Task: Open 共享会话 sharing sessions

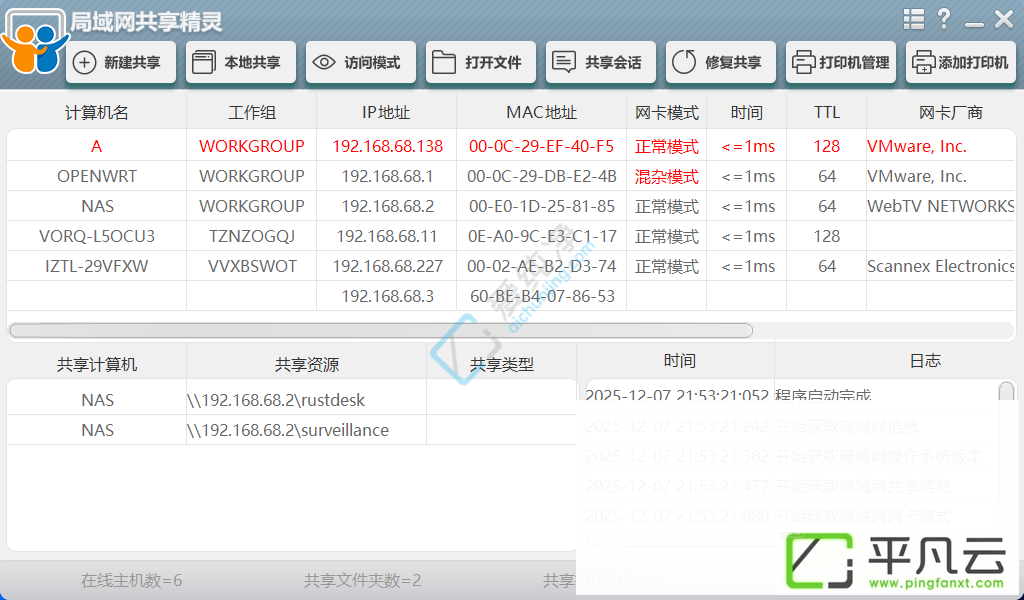Action: coord(601,63)
